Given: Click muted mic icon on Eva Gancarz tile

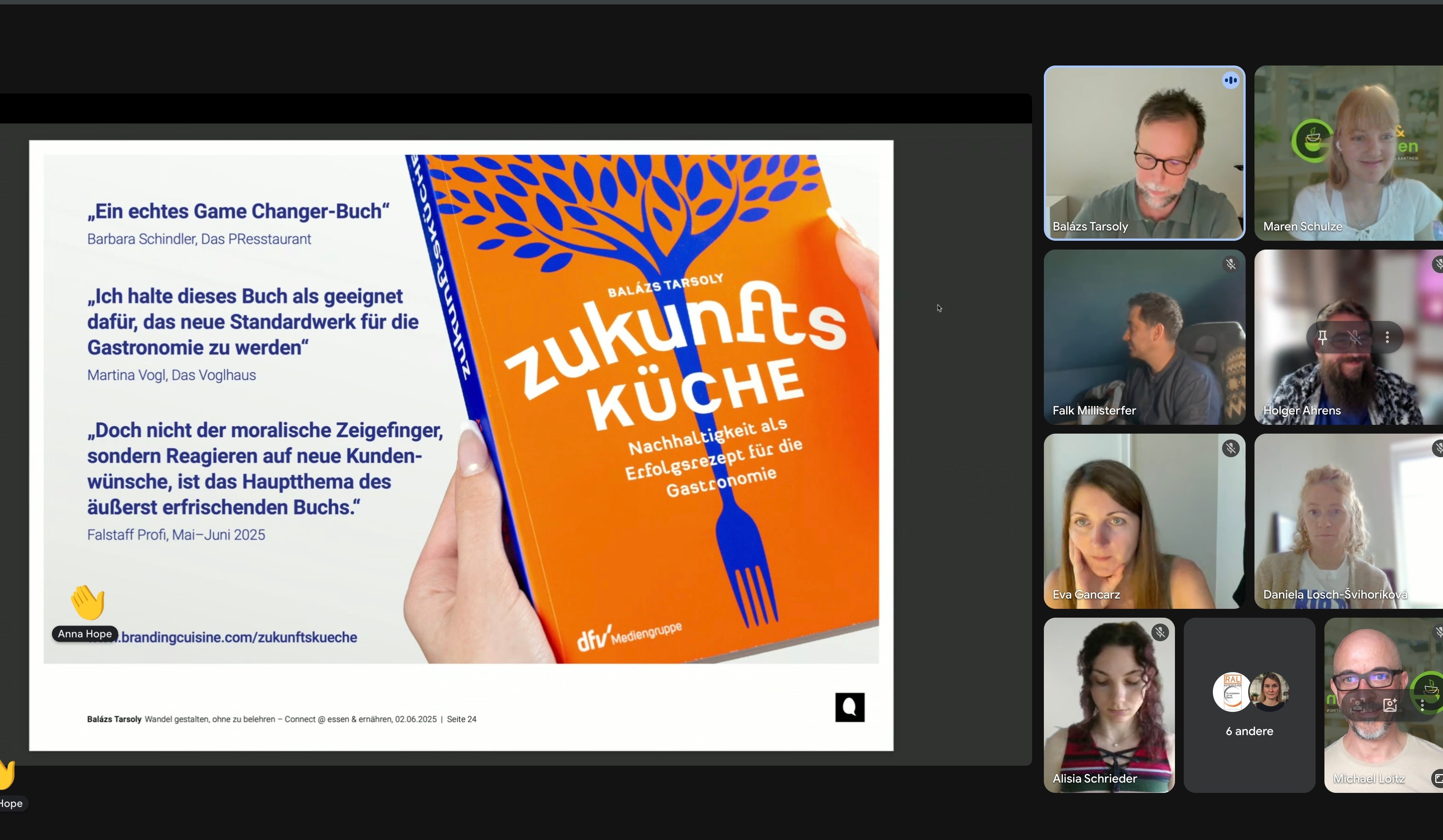Looking at the screenshot, I should pyautogui.click(x=1231, y=448).
